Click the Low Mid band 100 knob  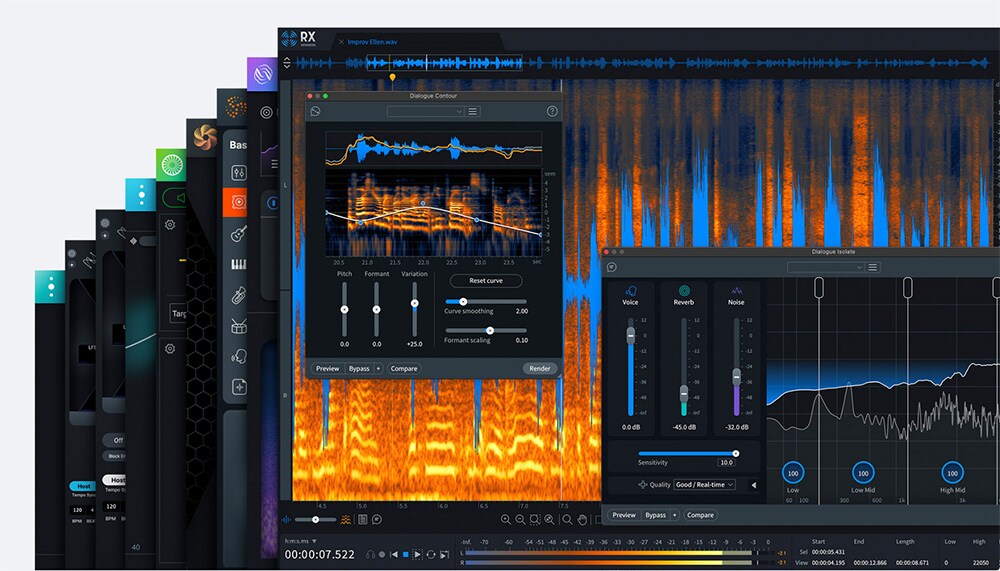click(x=863, y=473)
